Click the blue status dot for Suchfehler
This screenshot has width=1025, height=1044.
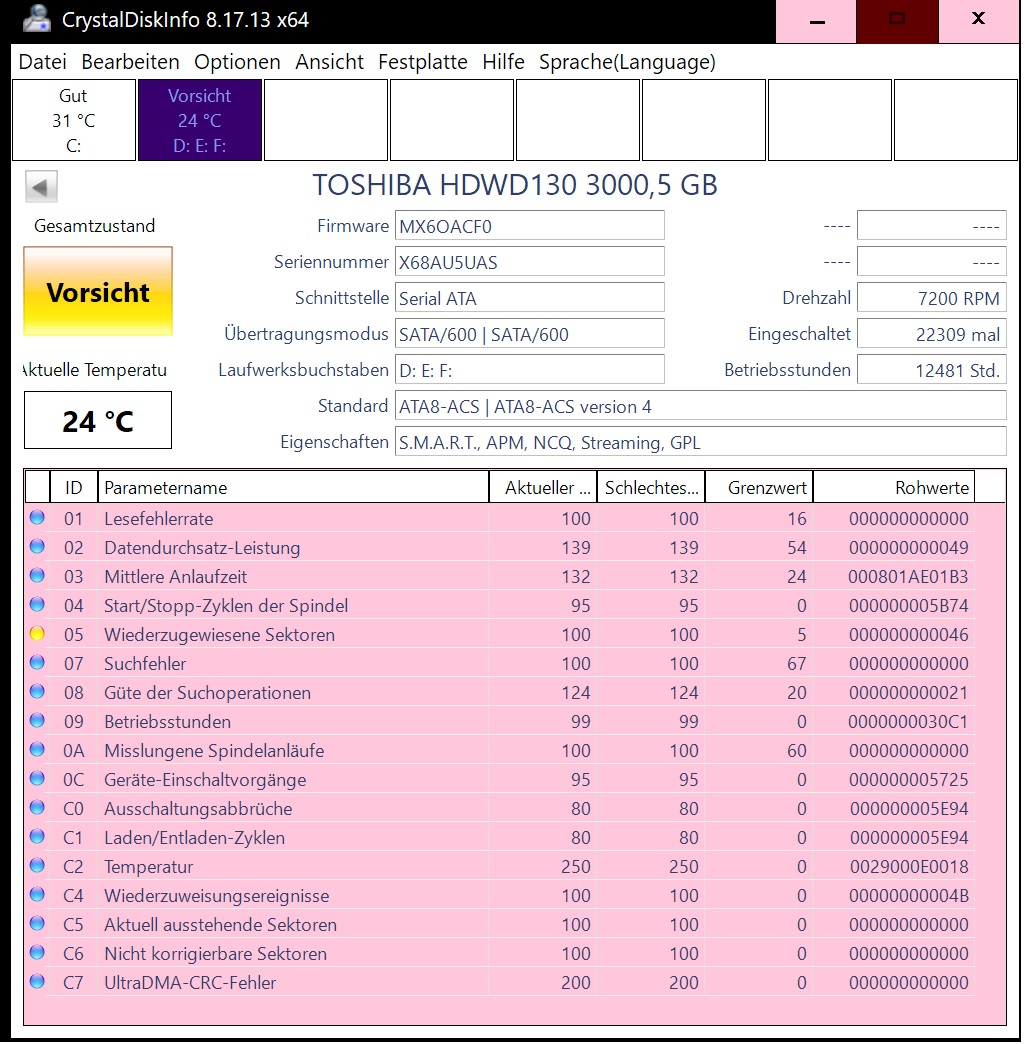coord(37,662)
